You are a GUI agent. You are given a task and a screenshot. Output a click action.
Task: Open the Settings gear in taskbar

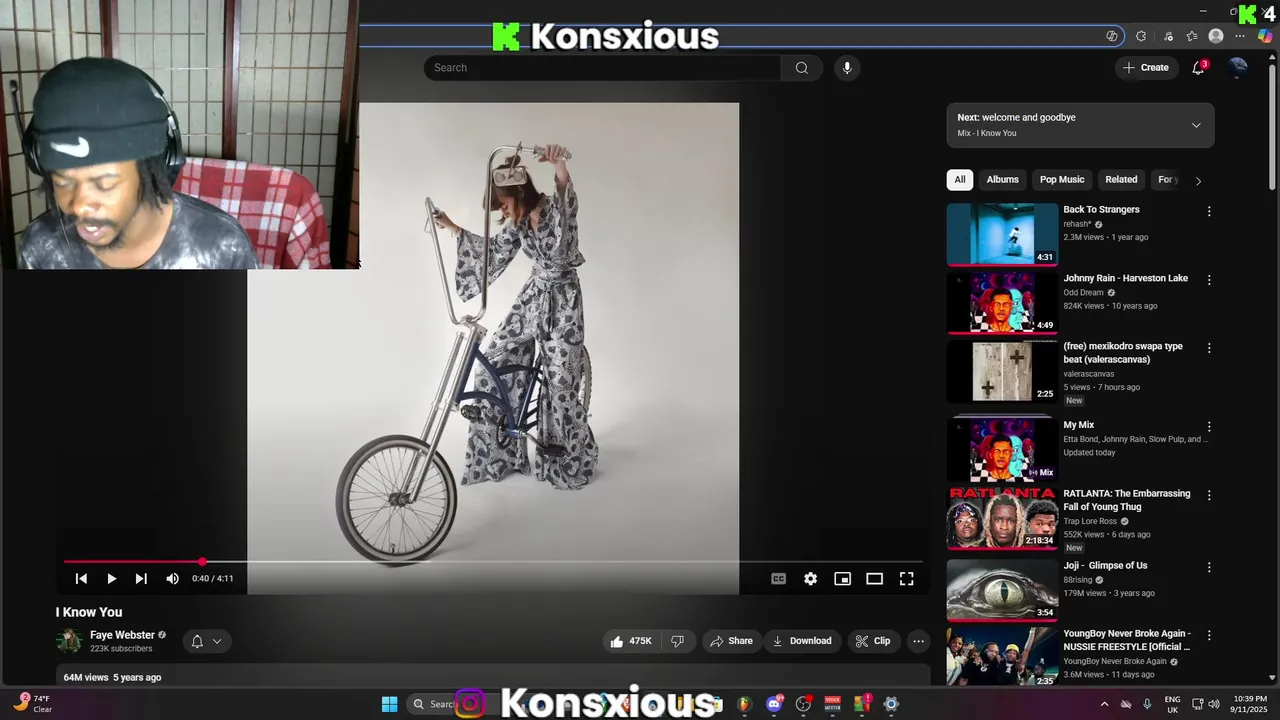(891, 704)
